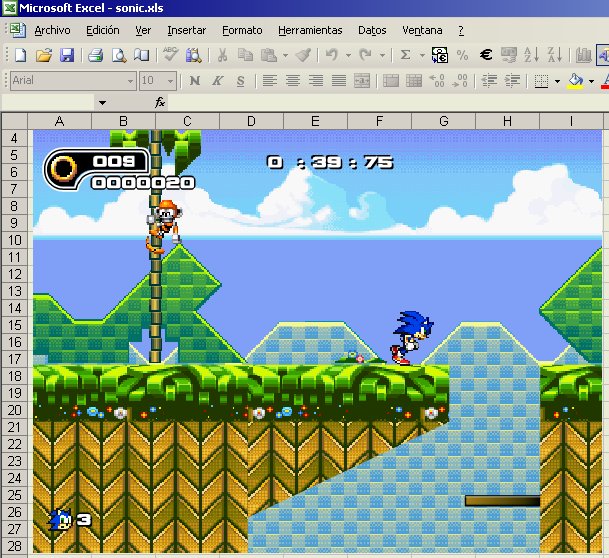
Task: Click the Merge and Center icon
Action: 362,81
